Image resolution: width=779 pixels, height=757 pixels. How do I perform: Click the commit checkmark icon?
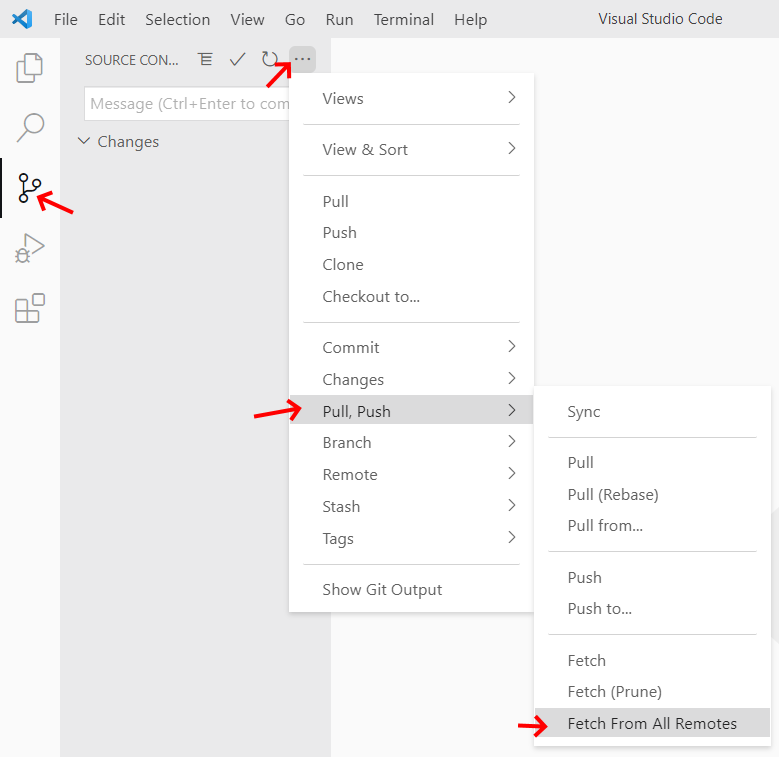pyautogui.click(x=237, y=60)
